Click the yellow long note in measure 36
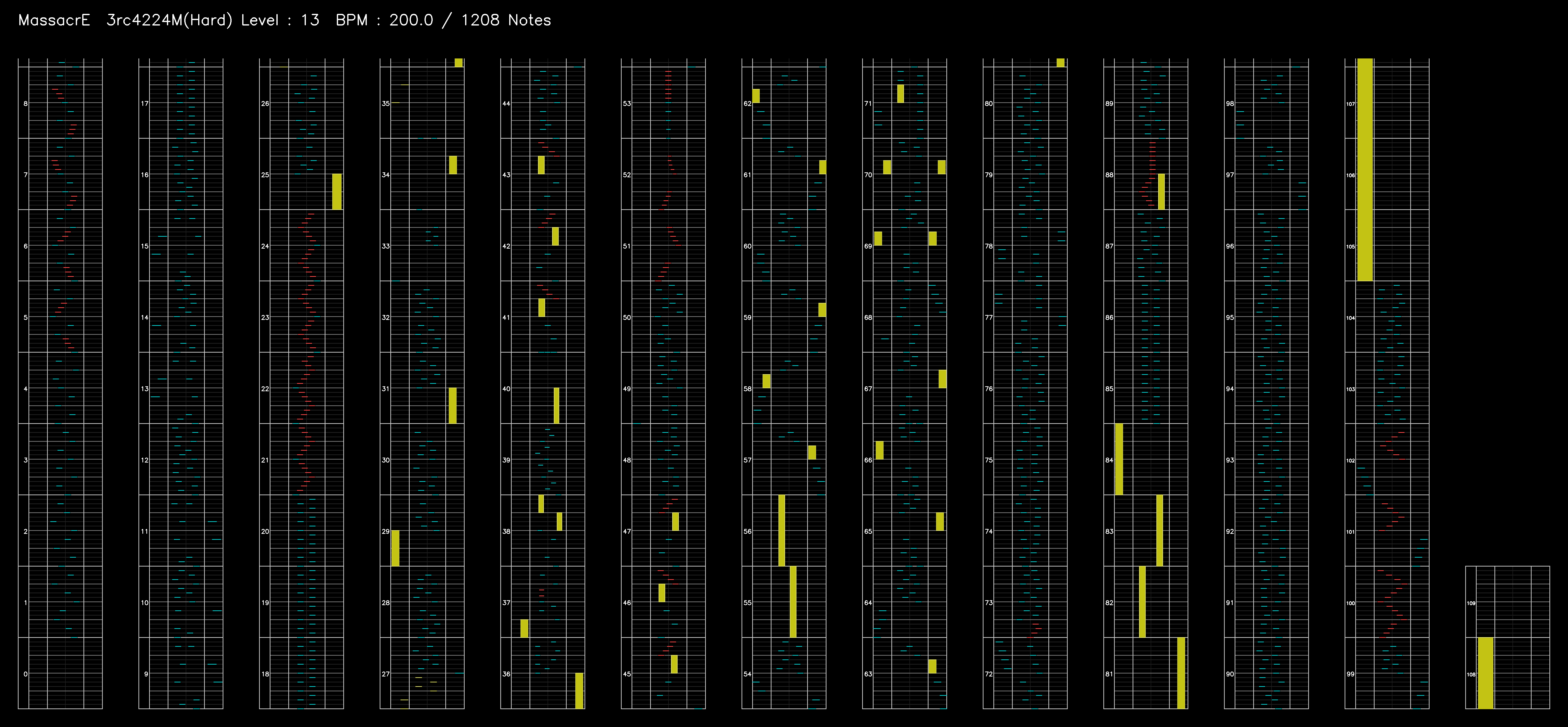Viewport: 1568px width, 727px height. click(580, 691)
